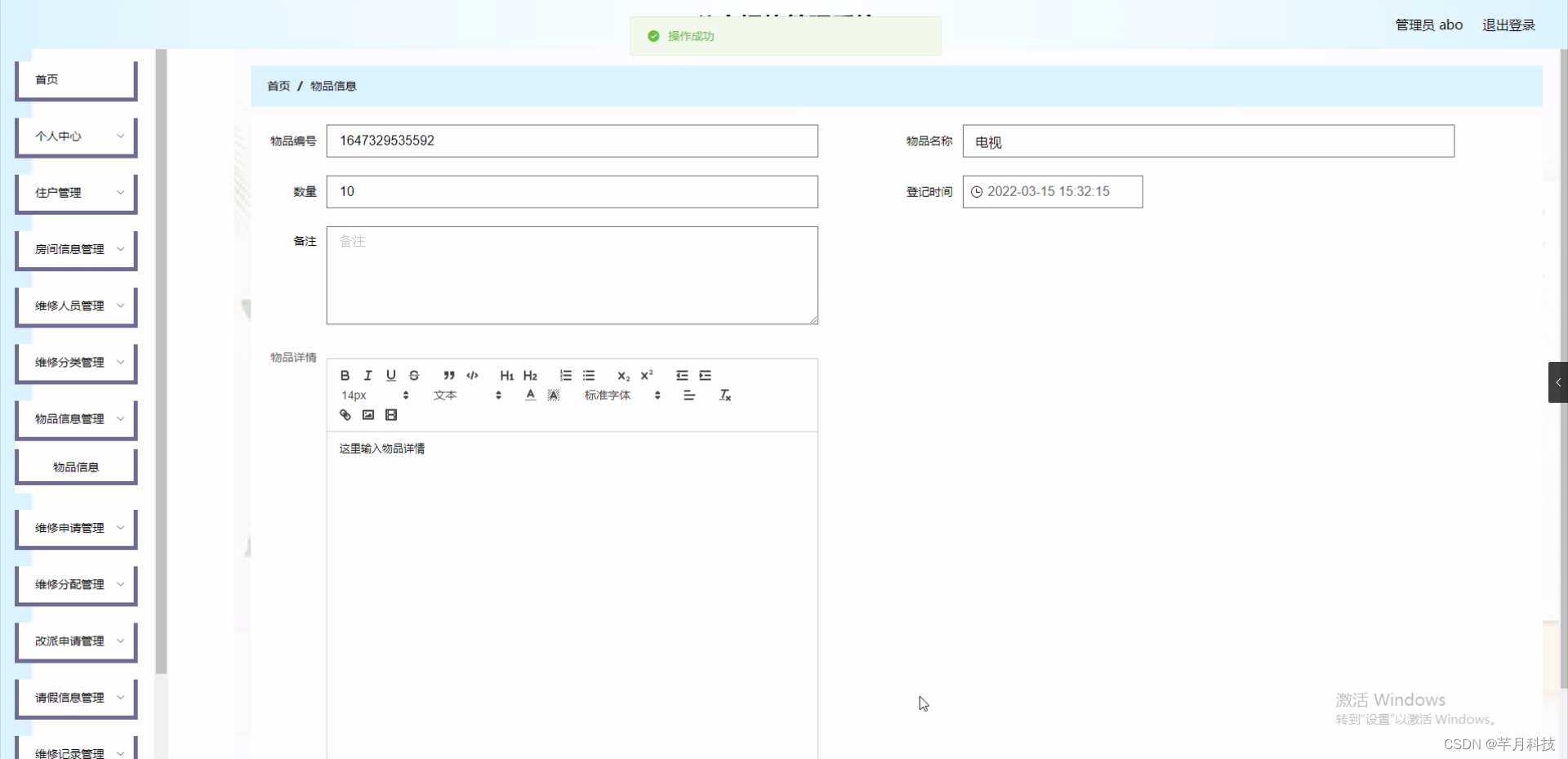Expand the 维修申请管理 sidebar section

pos(75,528)
